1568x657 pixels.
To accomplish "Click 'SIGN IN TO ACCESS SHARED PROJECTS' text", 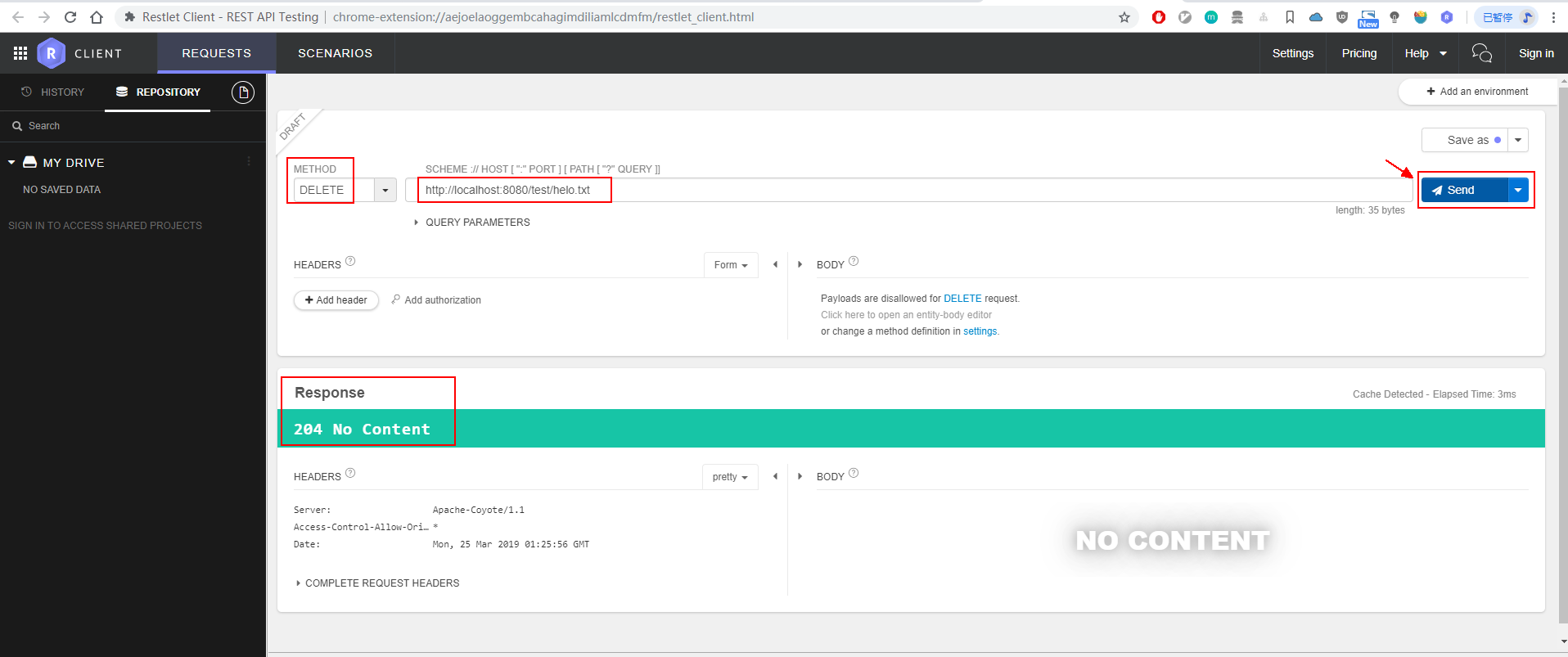I will pyautogui.click(x=105, y=226).
